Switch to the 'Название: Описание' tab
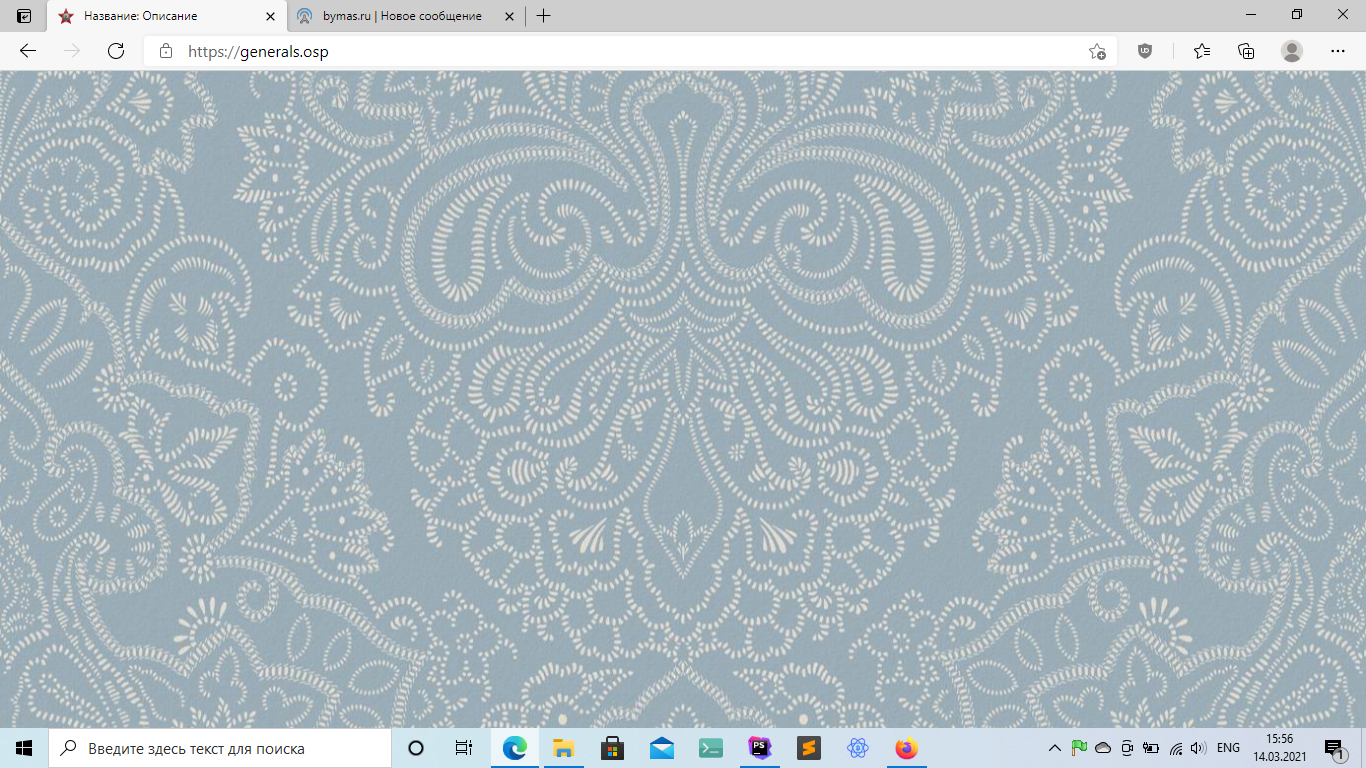Image resolution: width=1366 pixels, height=768 pixels. pos(167,16)
